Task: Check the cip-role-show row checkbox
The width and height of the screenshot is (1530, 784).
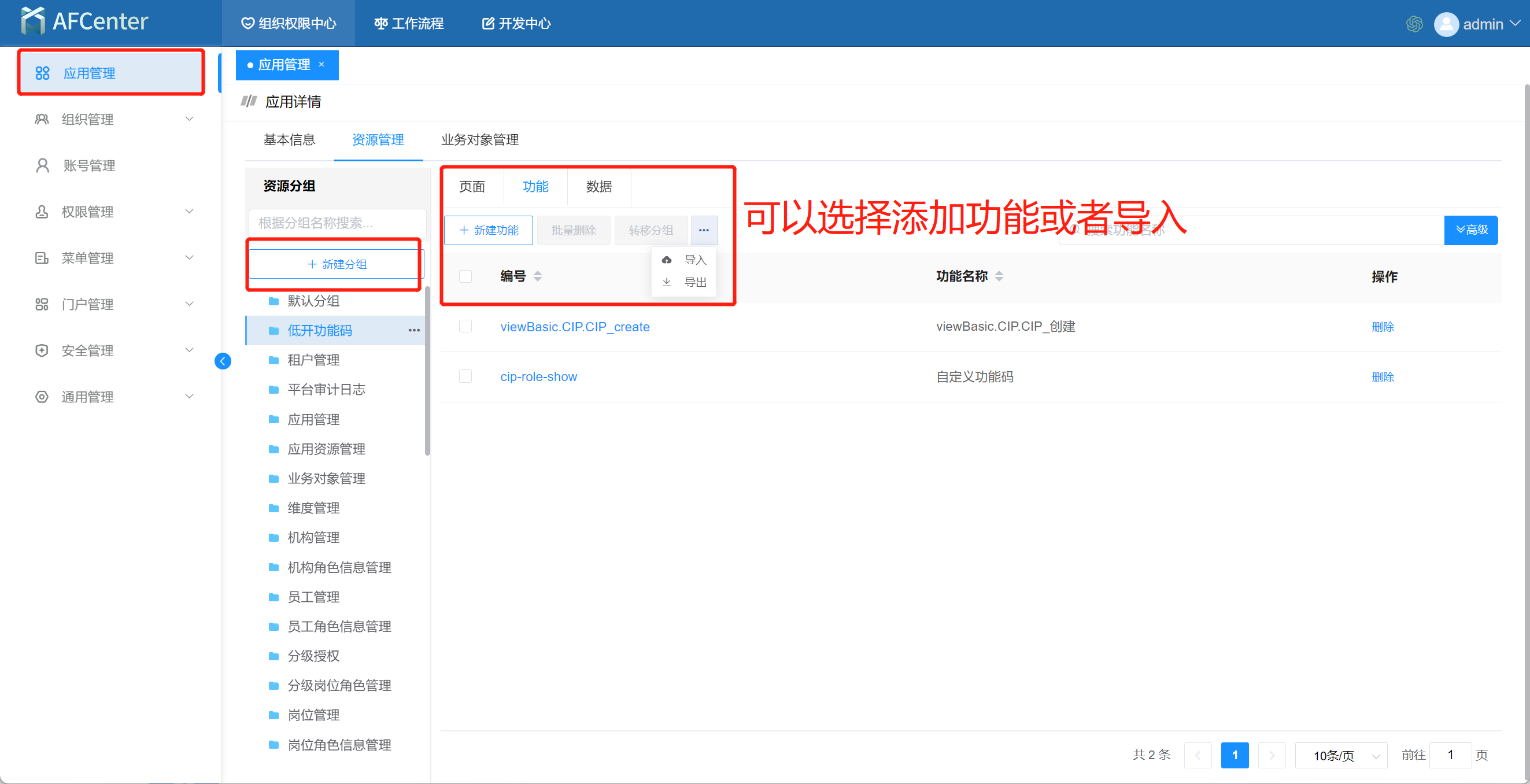Action: click(465, 376)
